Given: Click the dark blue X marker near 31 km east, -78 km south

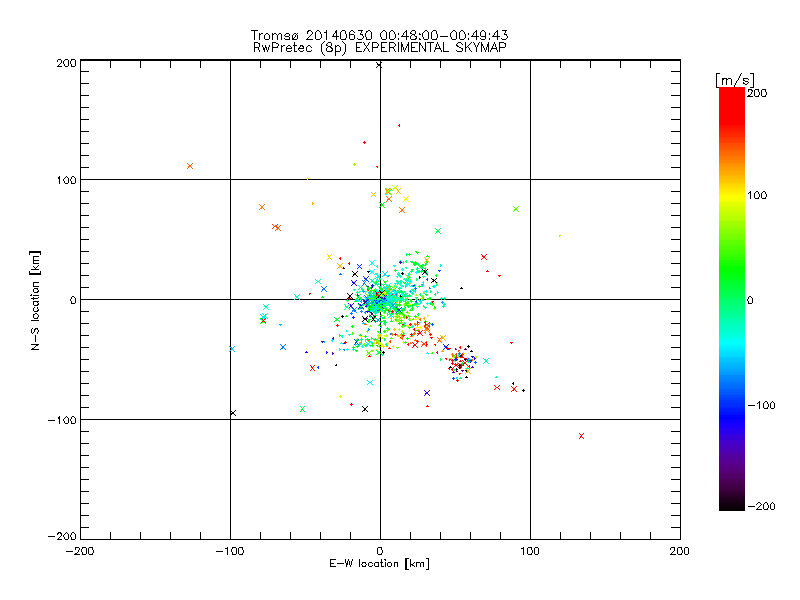Looking at the screenshot, I should pyautogui.click(x=427, y=393).
